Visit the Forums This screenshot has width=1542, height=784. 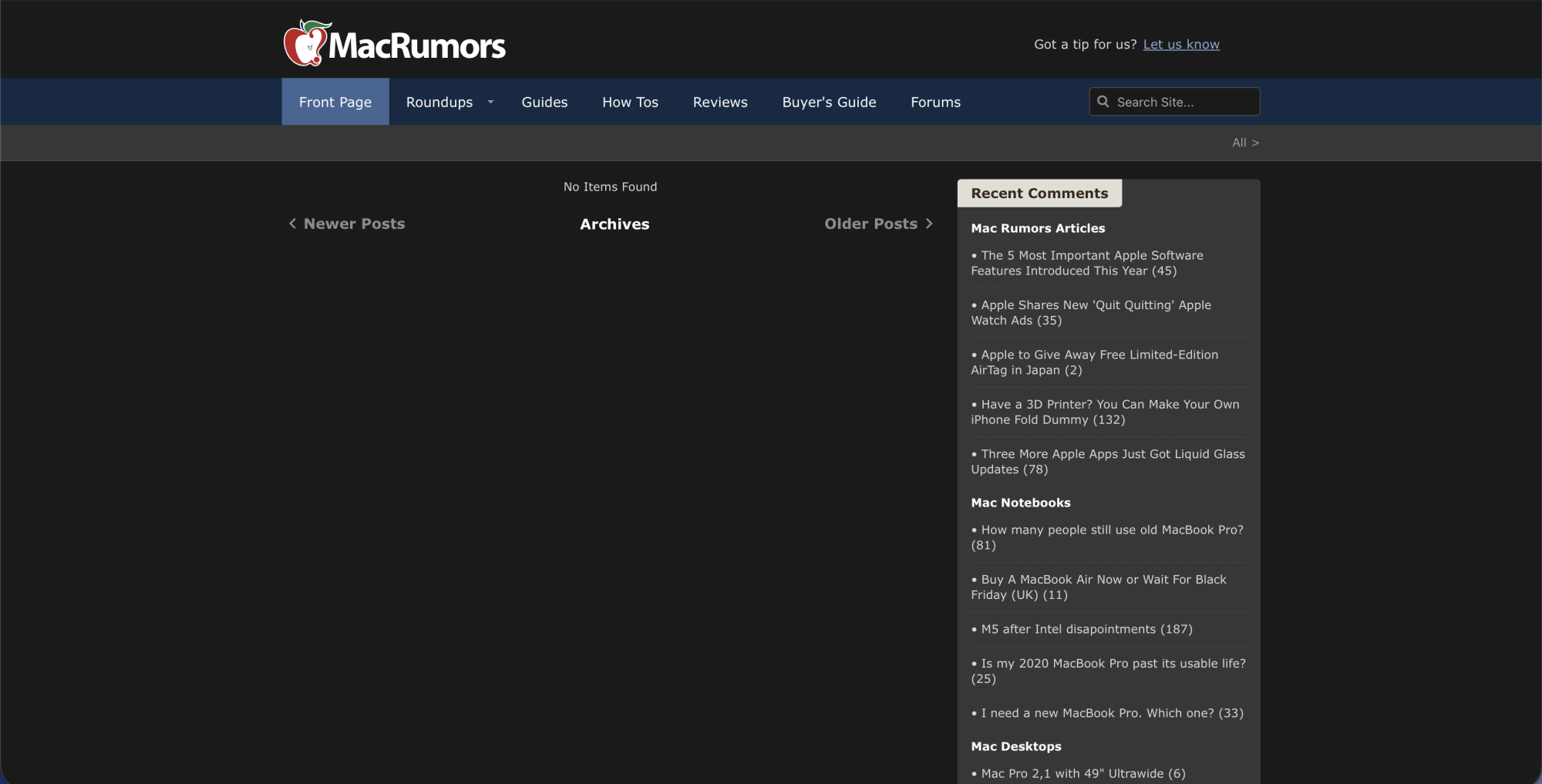tap(935, 102)
